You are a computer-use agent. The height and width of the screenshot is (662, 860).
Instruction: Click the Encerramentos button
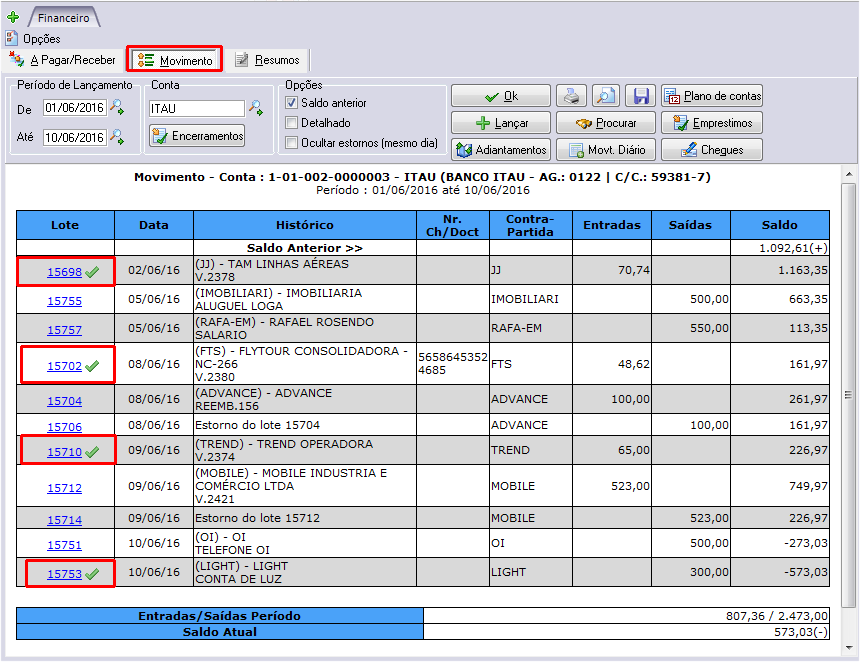point(197,135)
